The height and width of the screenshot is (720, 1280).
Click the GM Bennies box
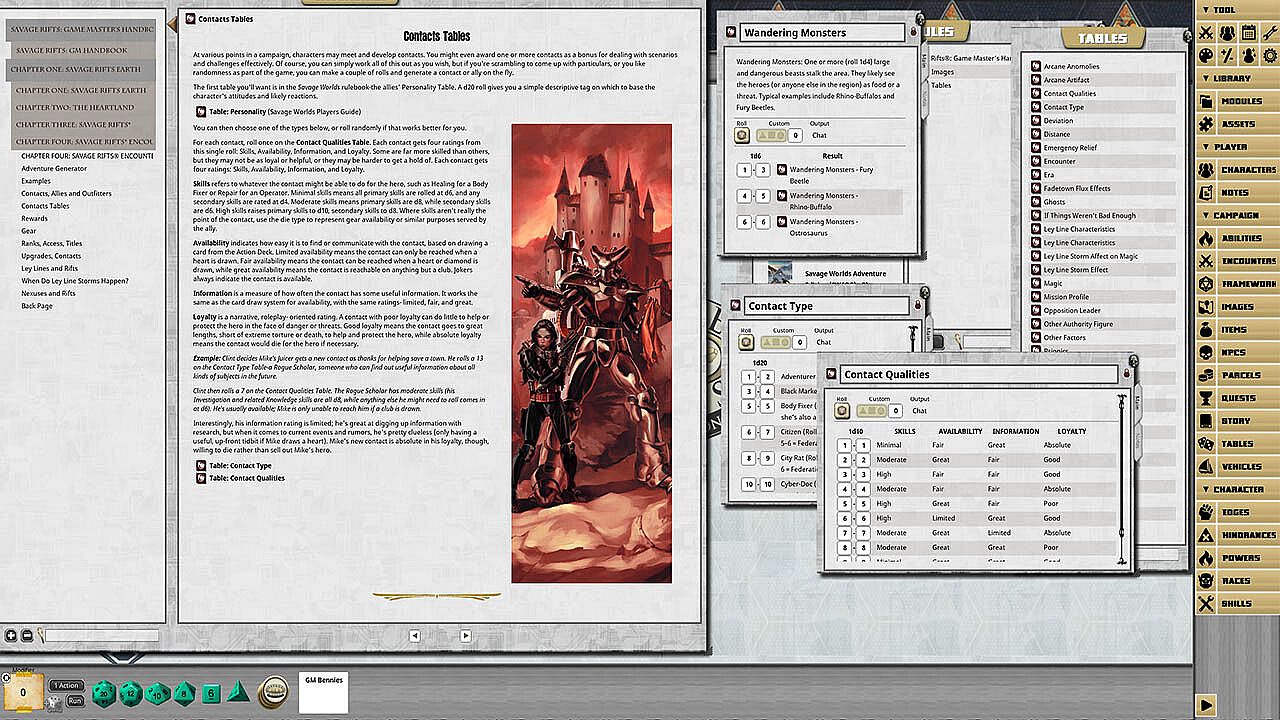coord(323,693)
